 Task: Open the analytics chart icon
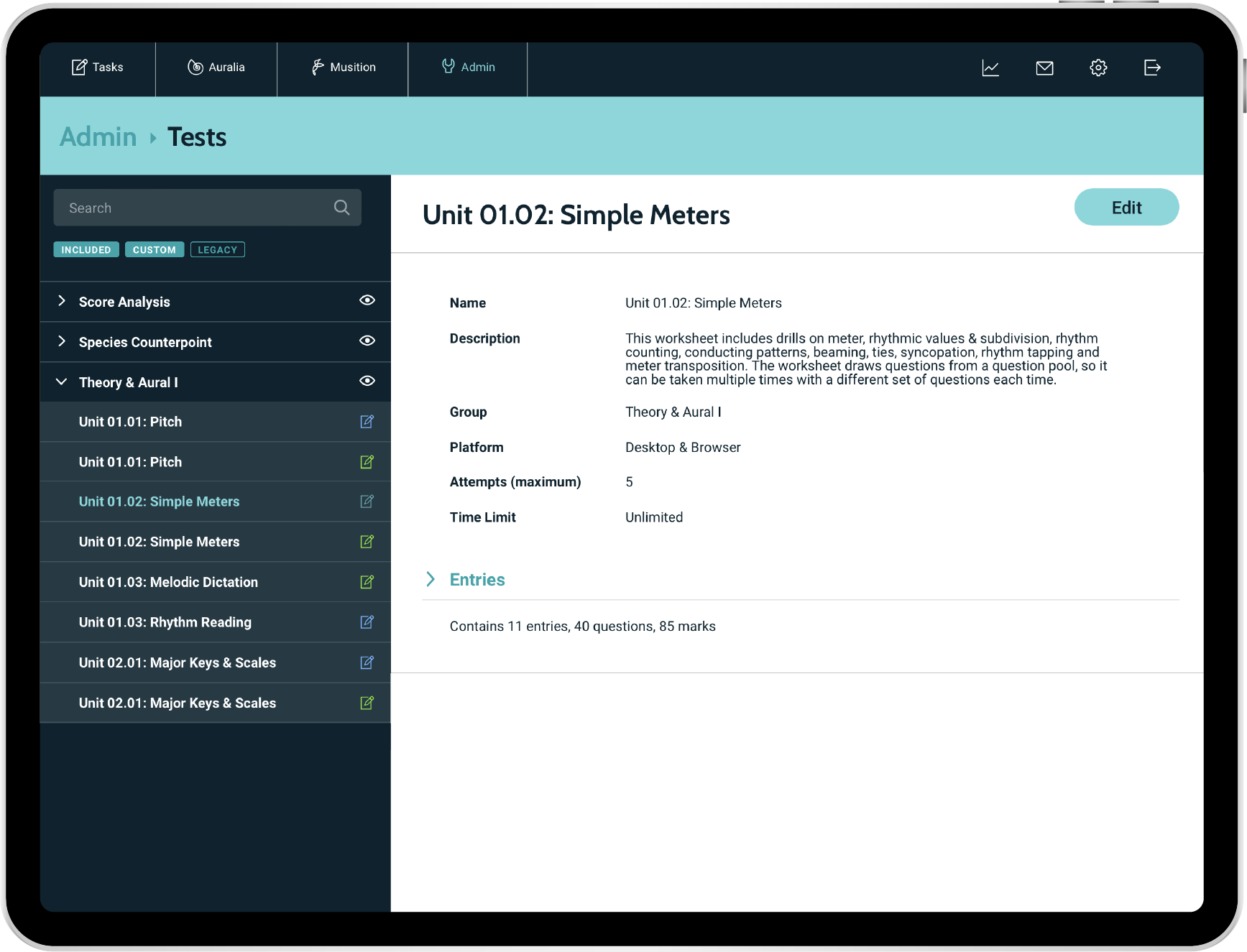coord(990,68)
